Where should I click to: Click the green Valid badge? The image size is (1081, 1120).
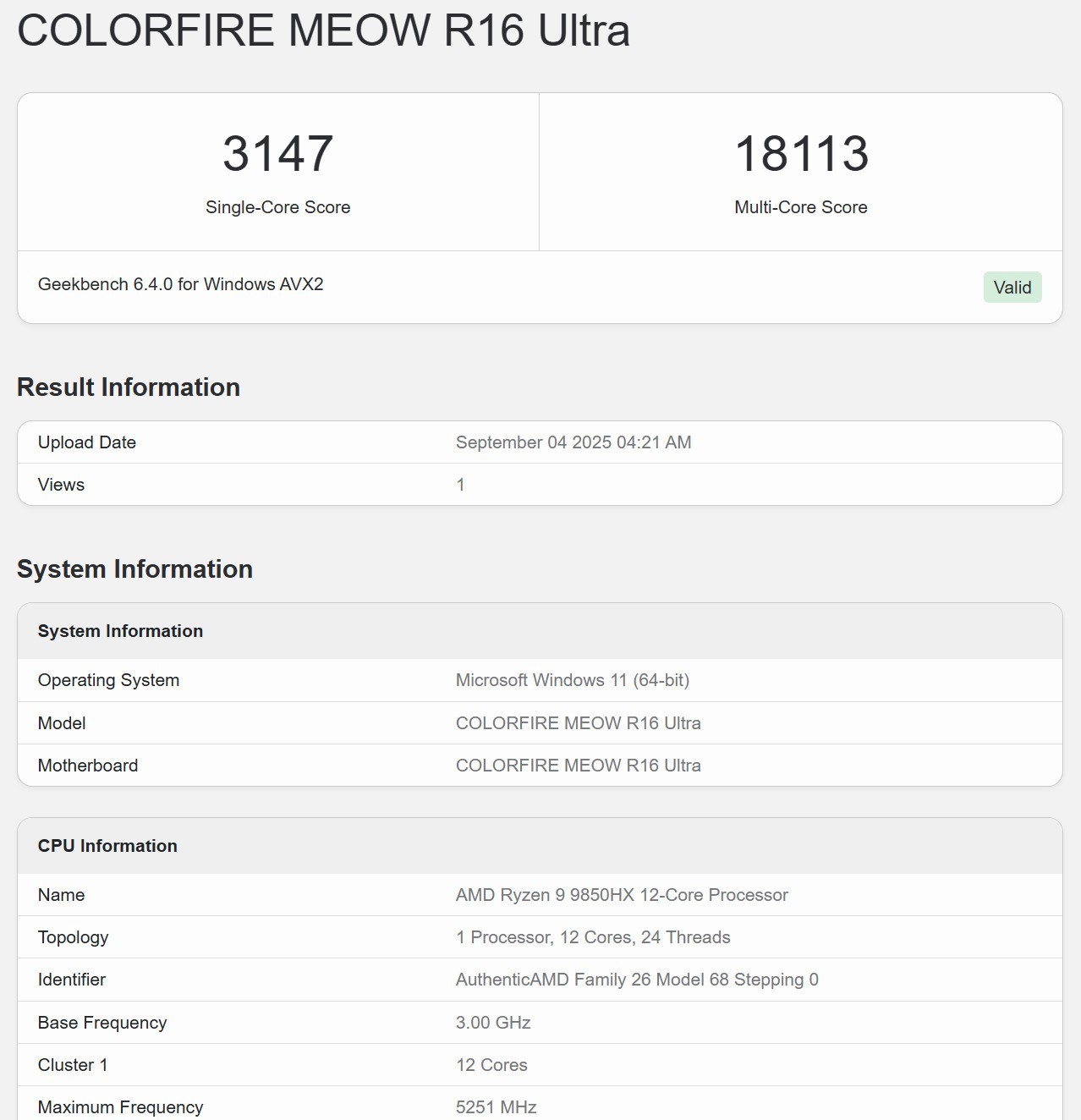(x=1012, y=288)
